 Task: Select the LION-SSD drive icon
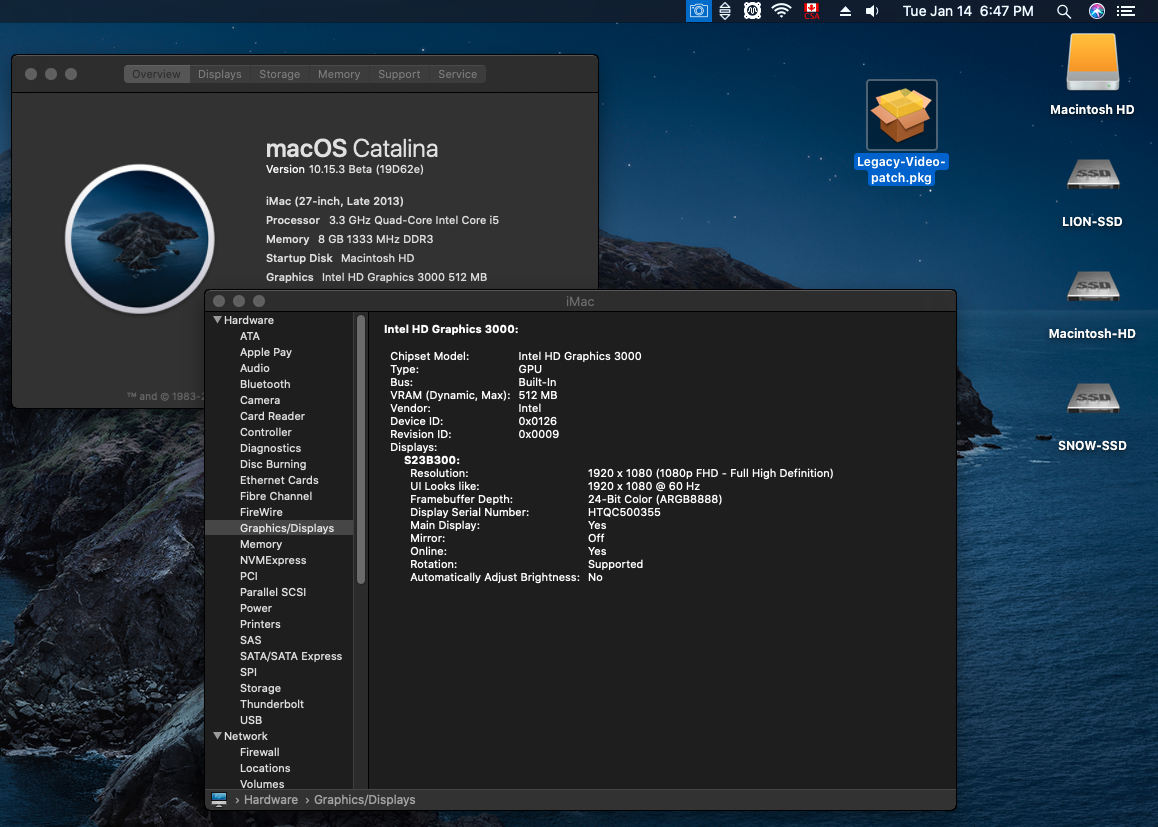coord(1093,175)
